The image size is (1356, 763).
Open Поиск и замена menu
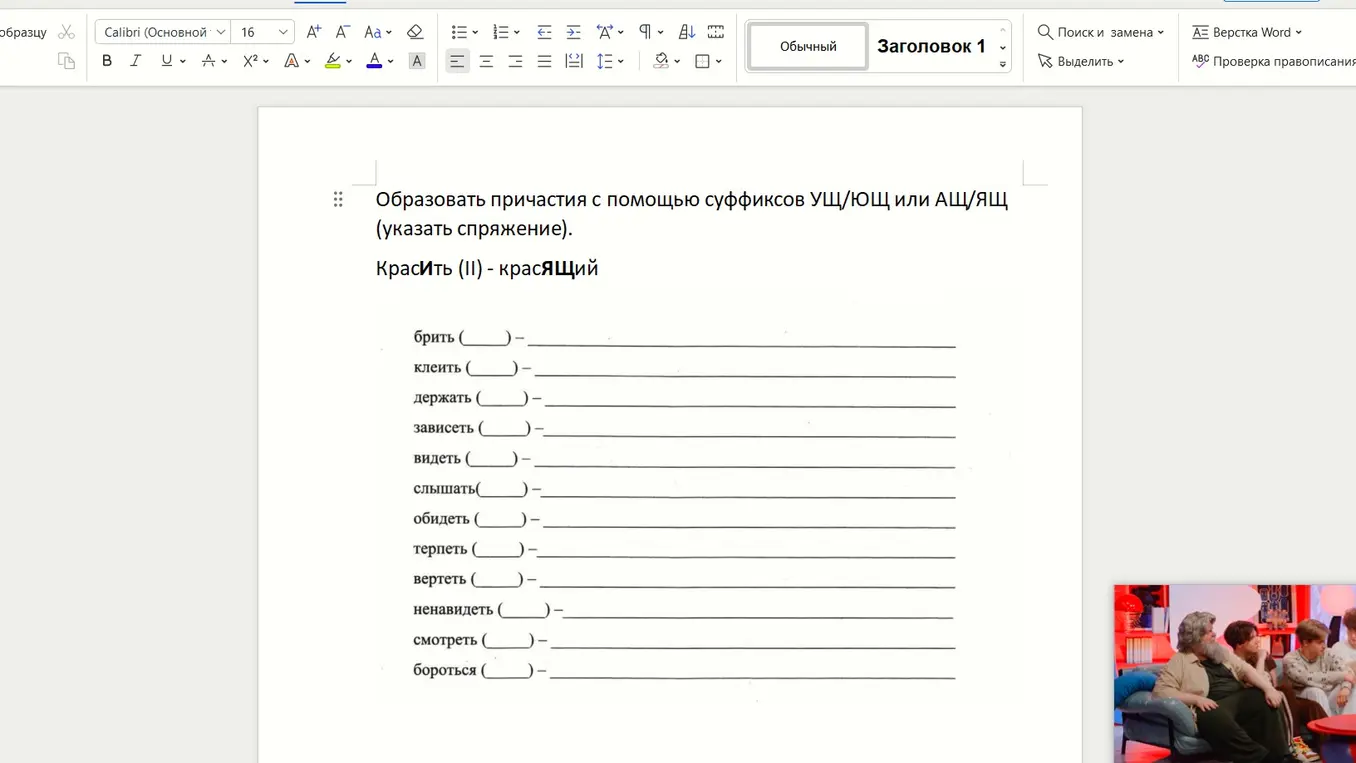tap(1101, 32)
